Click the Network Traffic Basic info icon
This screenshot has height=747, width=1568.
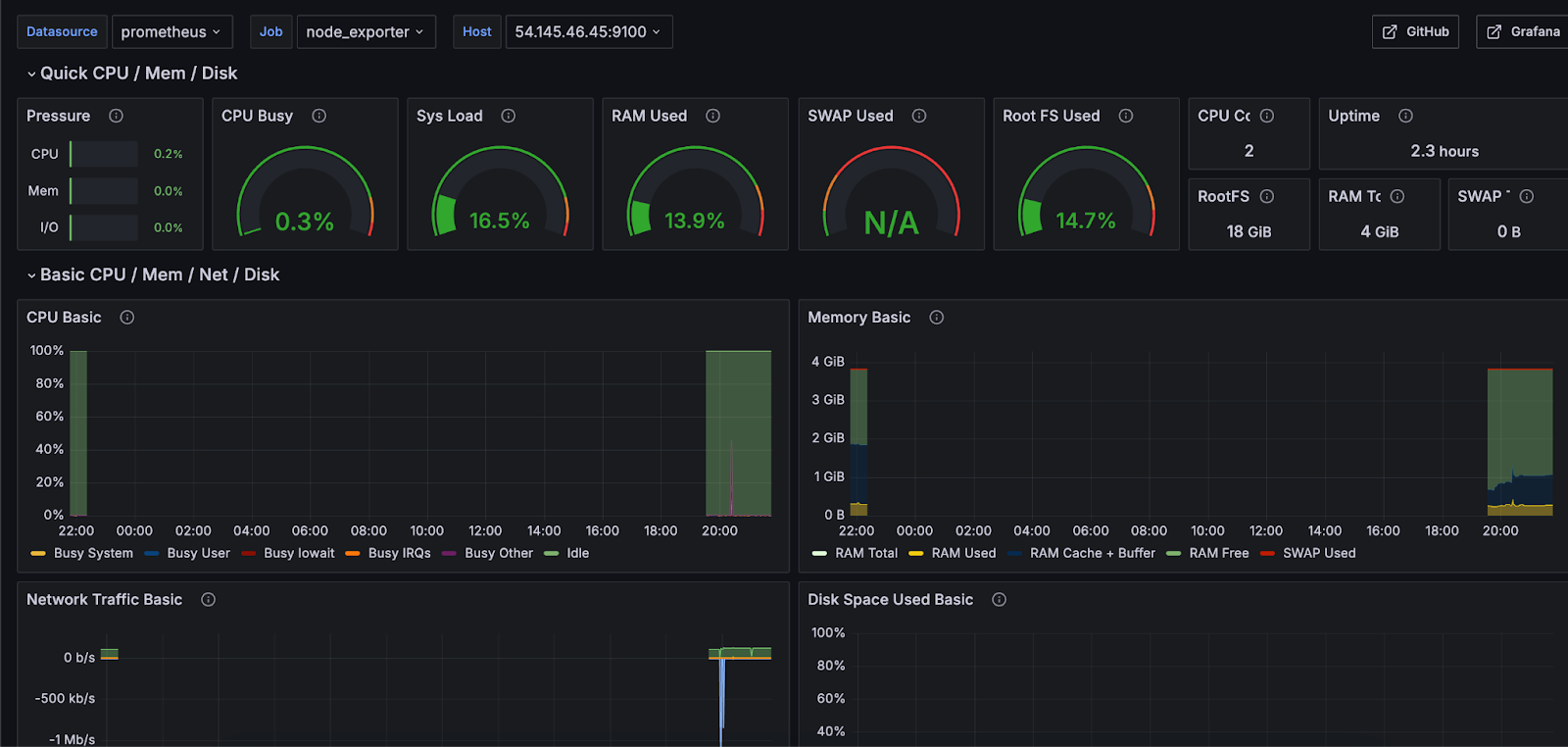click(x=208, y=600)
